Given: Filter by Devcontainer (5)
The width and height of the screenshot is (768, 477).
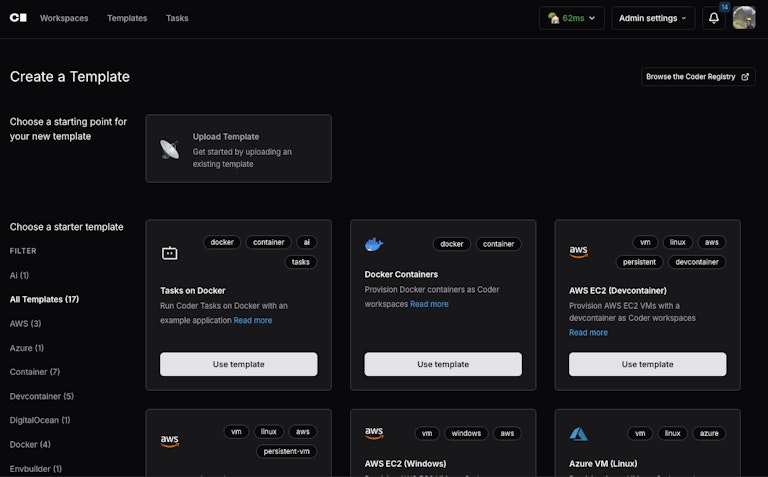Looking at the screenshot, I should click(42, 396).
